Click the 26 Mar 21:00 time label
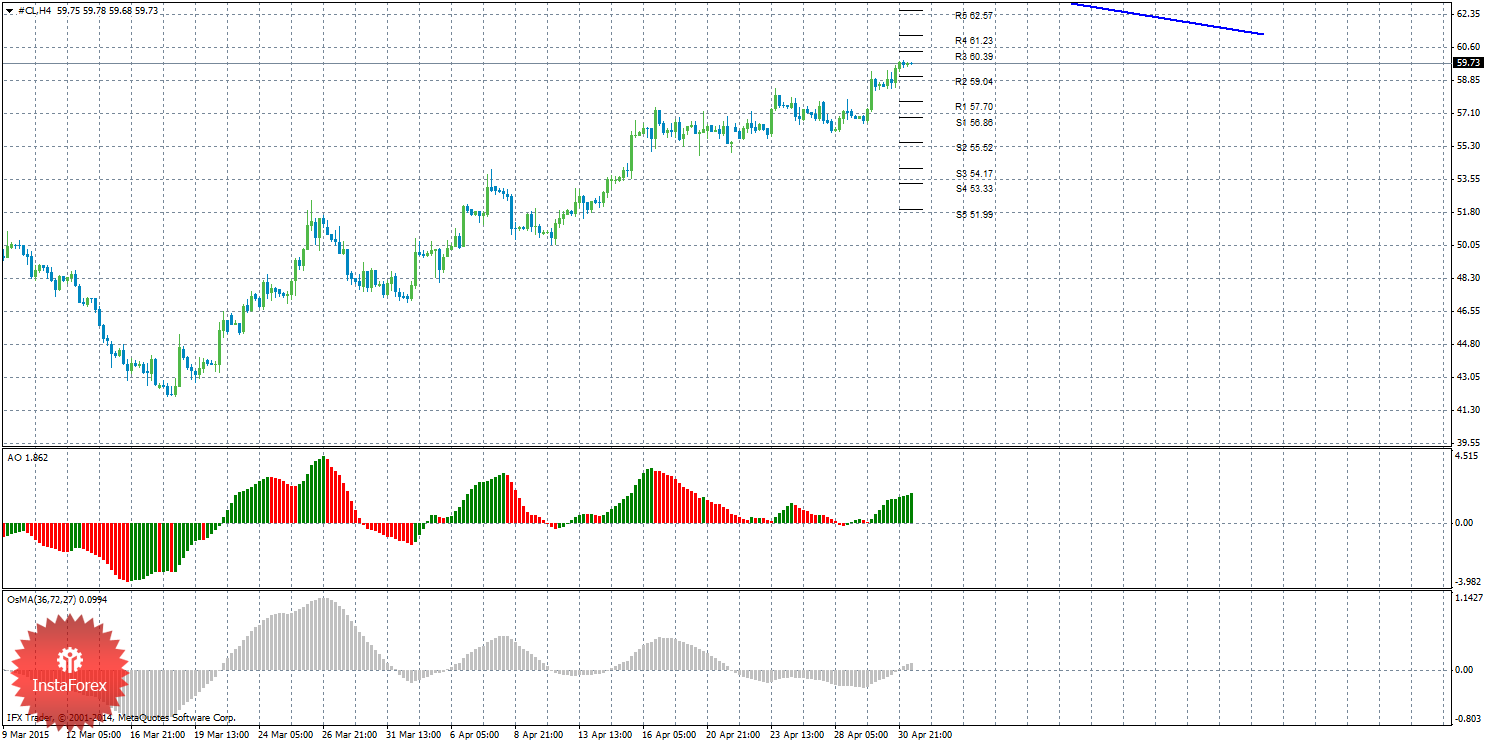 tap(349, 735)
